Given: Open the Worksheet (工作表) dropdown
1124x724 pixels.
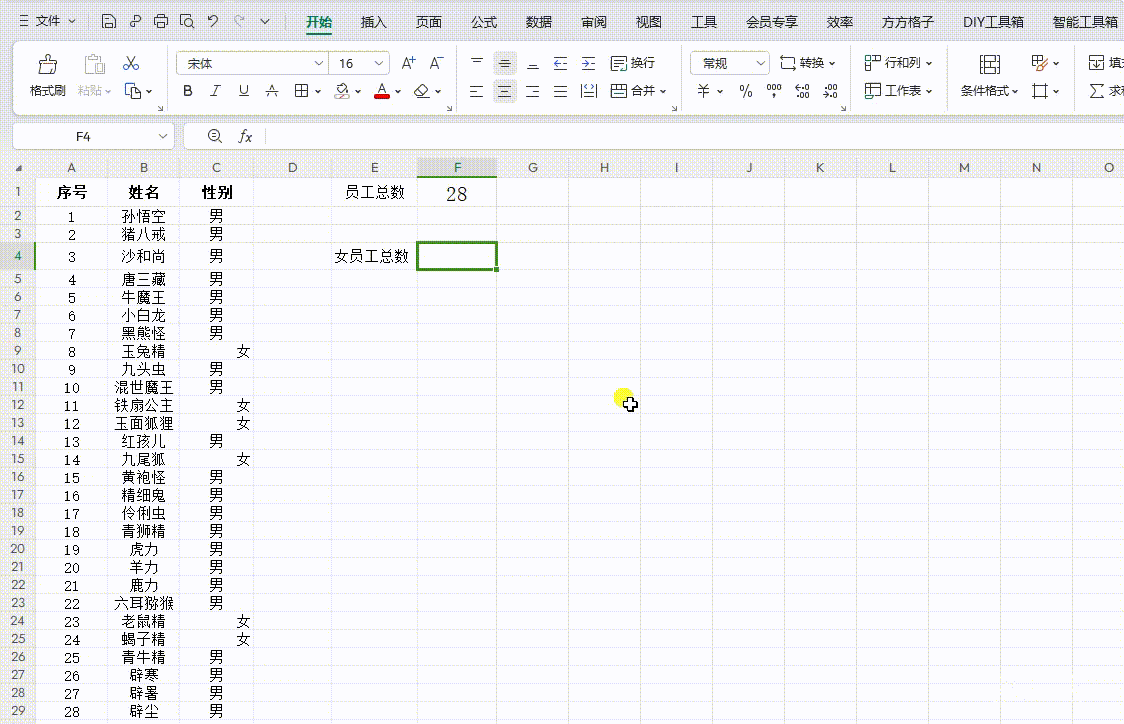Looking at the screenshot, I should point(898,91).
